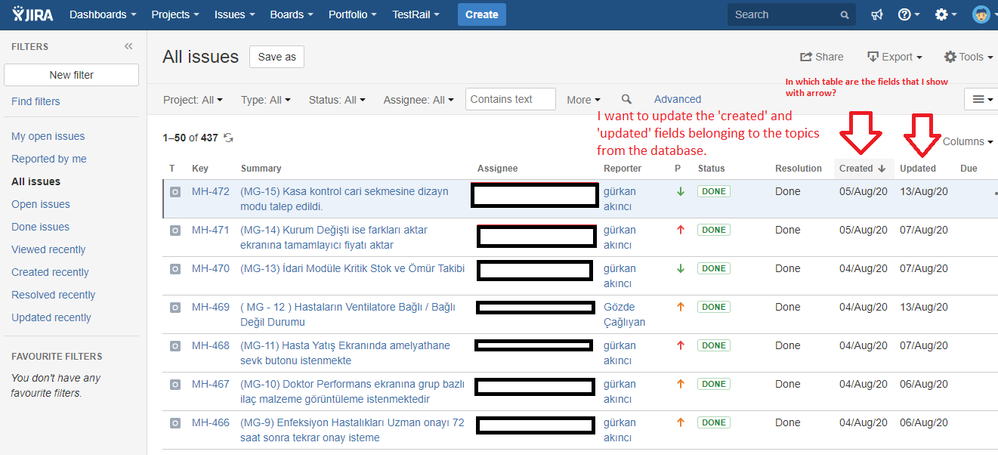Viewport: 998px width, 455px height.
Task: Collapse the filters sidebar with double chevron
Action: click(129, 46)
